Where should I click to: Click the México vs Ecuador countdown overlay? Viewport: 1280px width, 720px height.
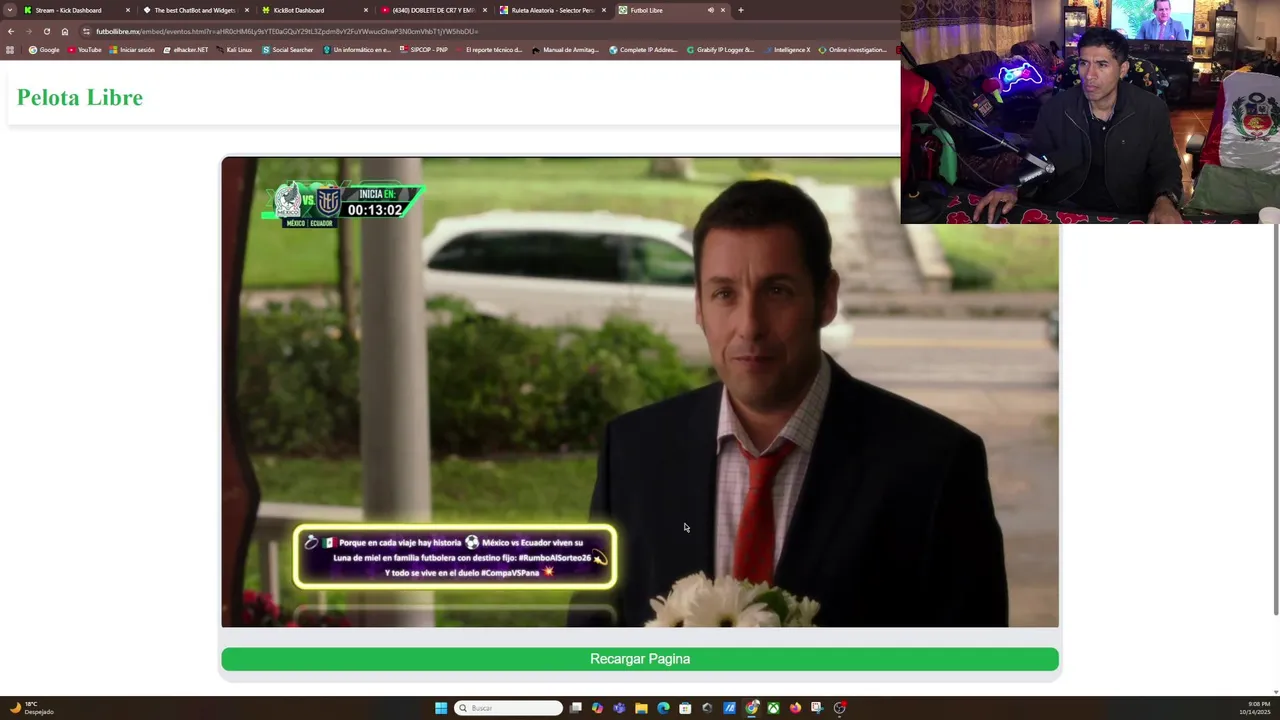point(344,204)
